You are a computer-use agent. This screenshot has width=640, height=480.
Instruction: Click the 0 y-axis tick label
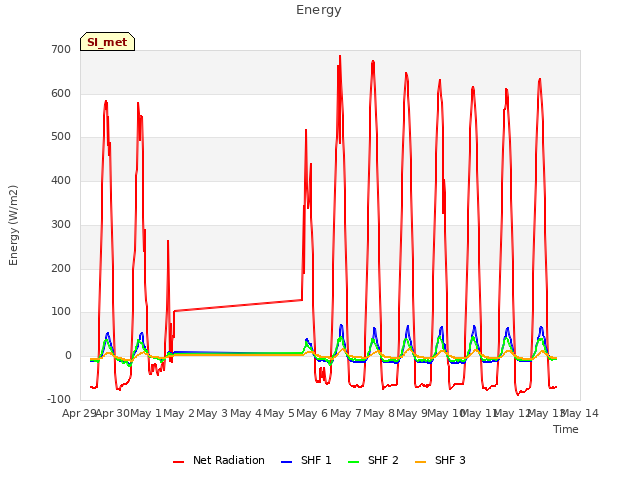point(68,356)
